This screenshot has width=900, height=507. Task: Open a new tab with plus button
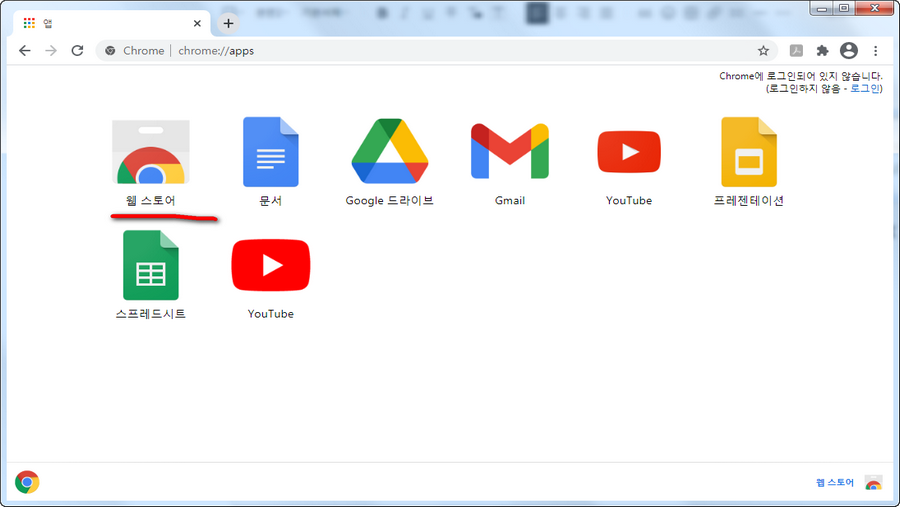pyautogui.click(x=228, y=23)
